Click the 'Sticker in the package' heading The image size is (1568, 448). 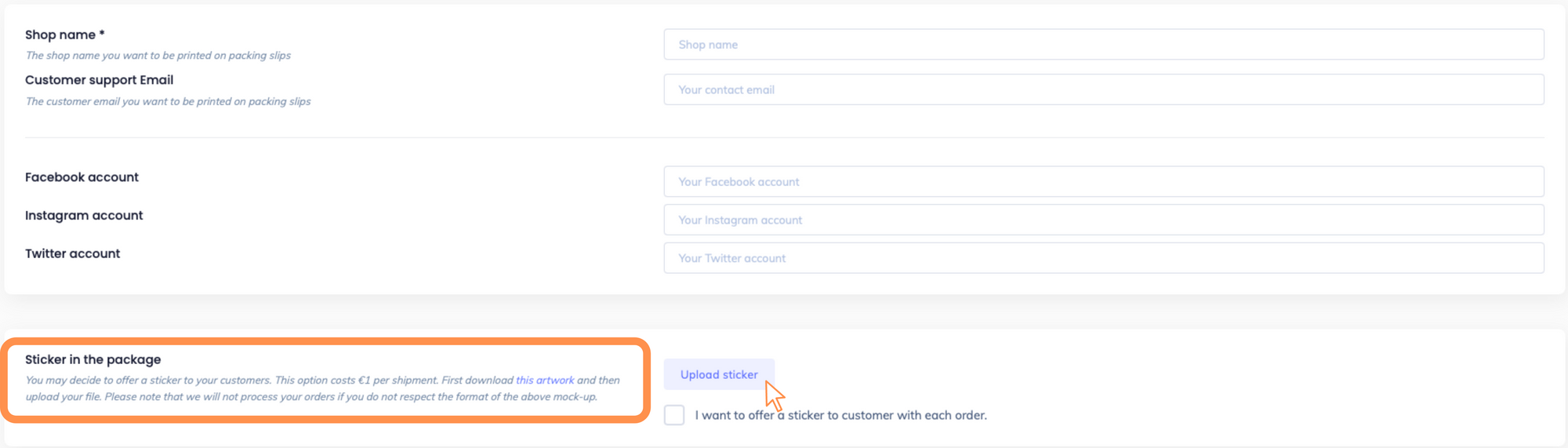93,359
